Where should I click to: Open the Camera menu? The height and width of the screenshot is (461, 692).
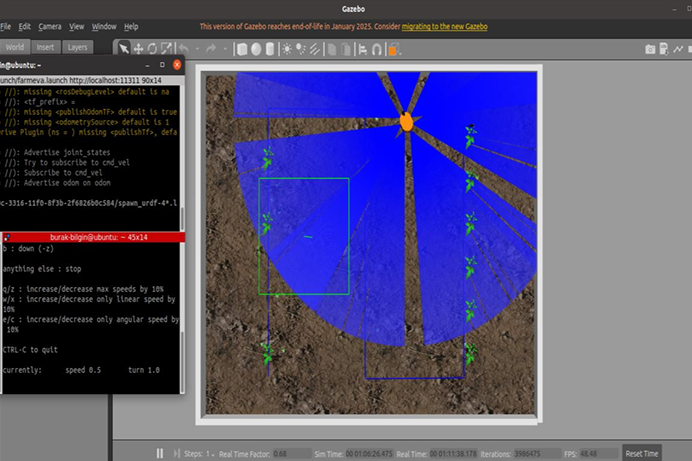pos(50,26)
